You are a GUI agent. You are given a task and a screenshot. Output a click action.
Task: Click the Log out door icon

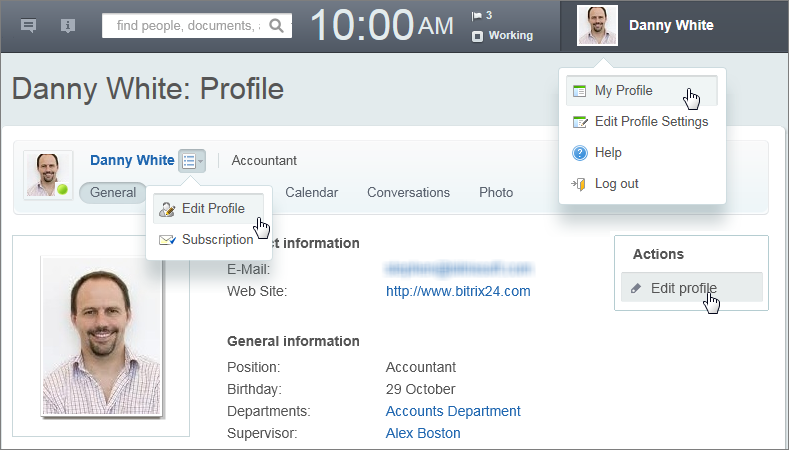click(x=579, y=184)
